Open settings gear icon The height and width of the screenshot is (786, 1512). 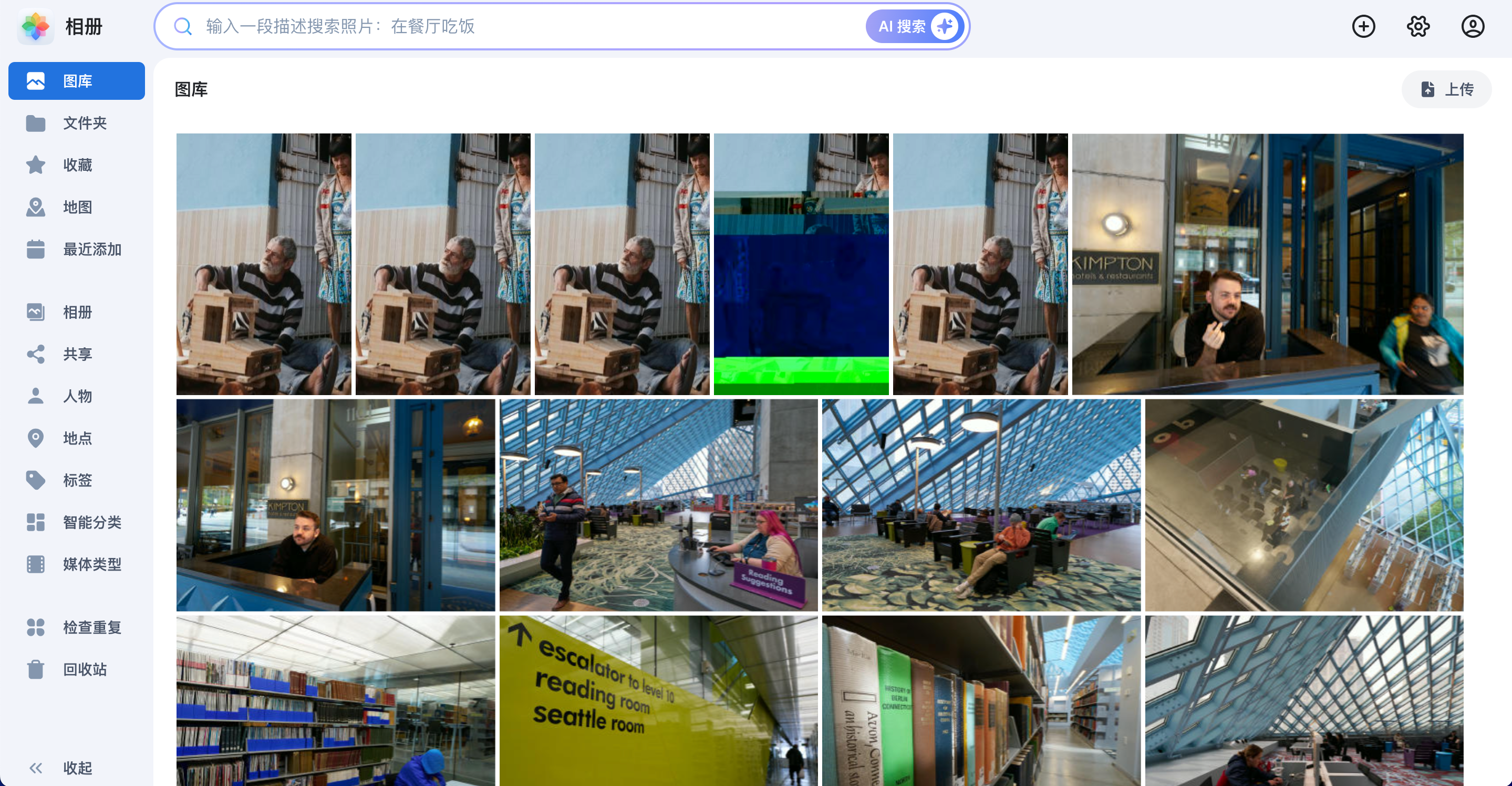tap(1417, 26)
